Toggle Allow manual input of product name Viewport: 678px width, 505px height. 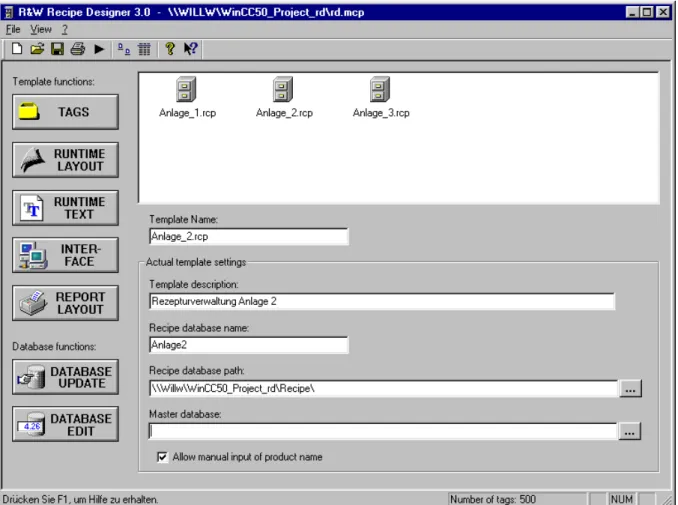(x=162, y=457)
